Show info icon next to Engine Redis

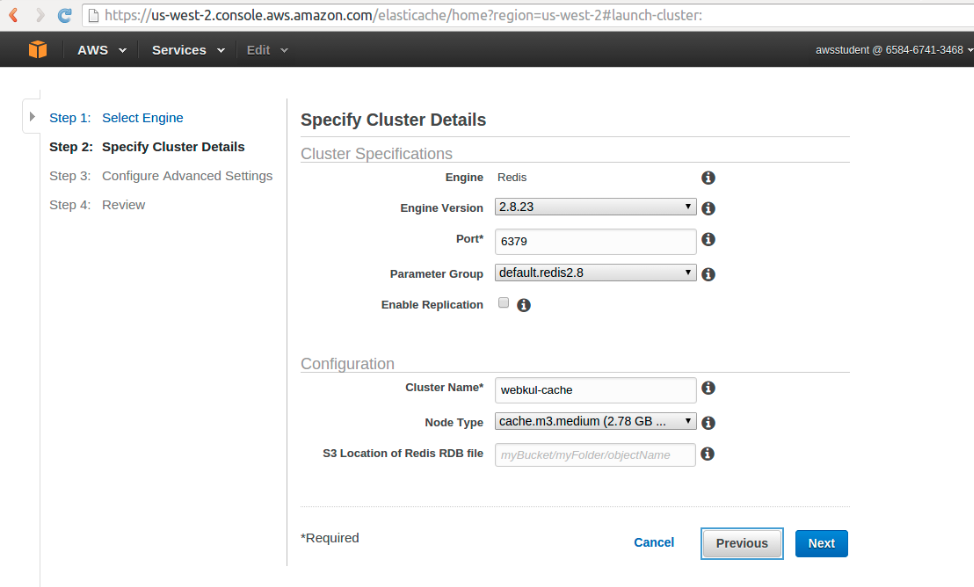708,178
